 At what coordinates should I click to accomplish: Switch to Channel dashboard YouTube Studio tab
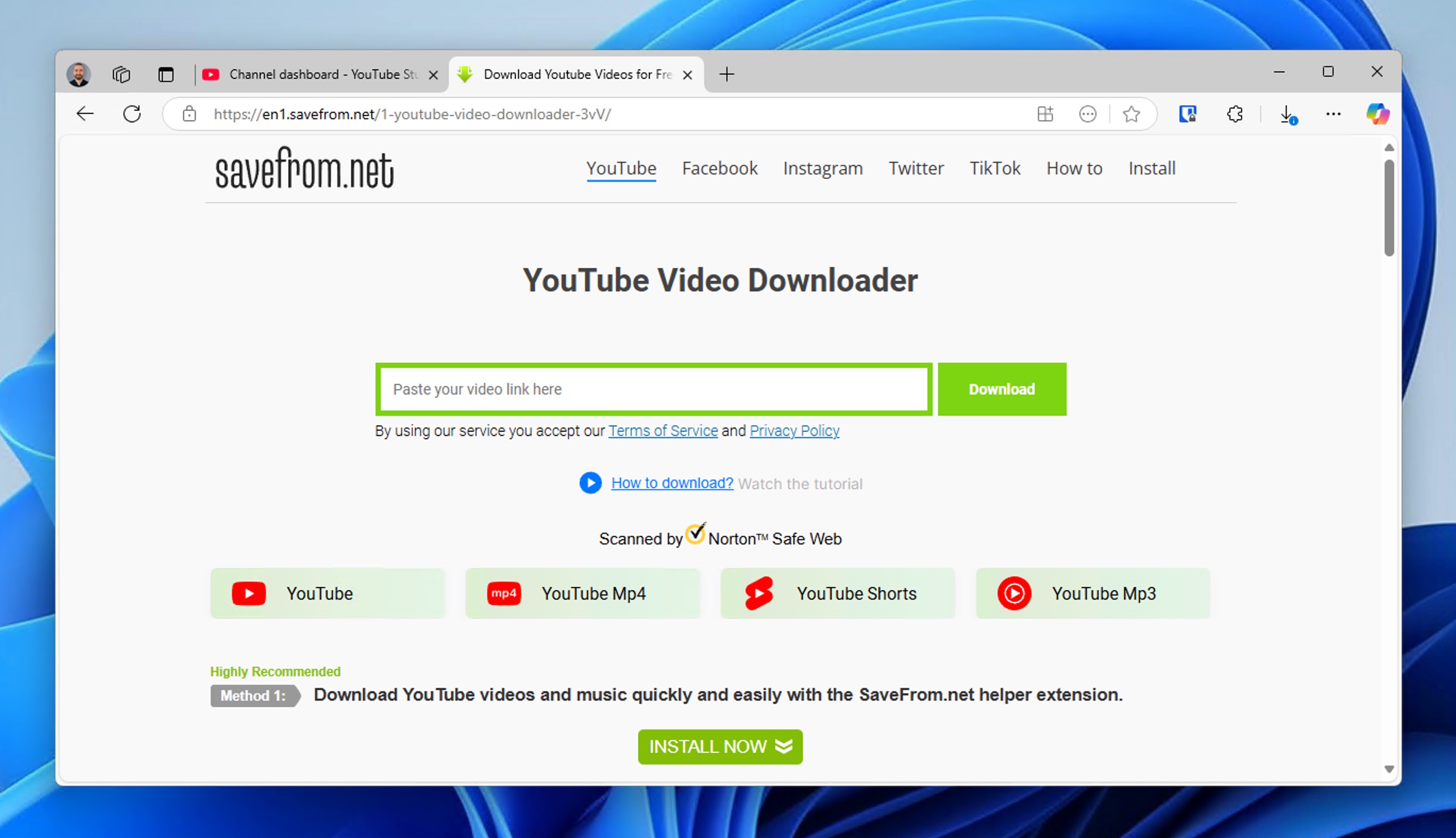click(322, 74)
